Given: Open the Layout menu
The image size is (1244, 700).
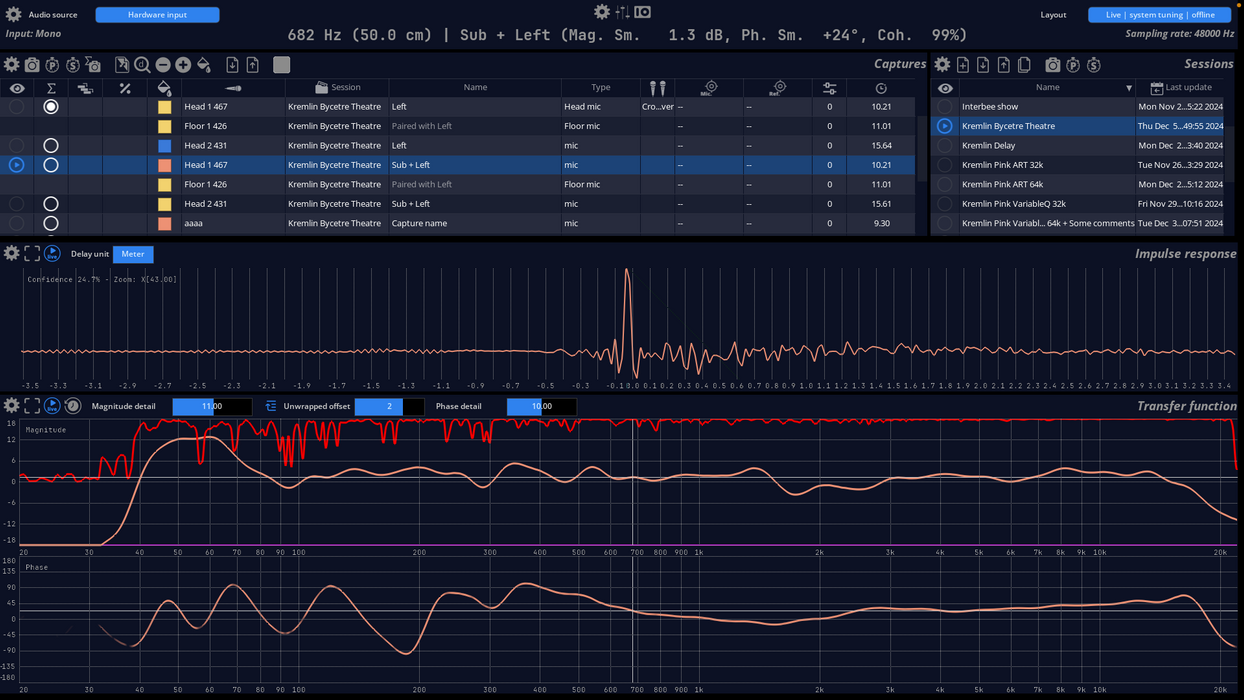Looking at the screenshot, I should click(1053, 14).
